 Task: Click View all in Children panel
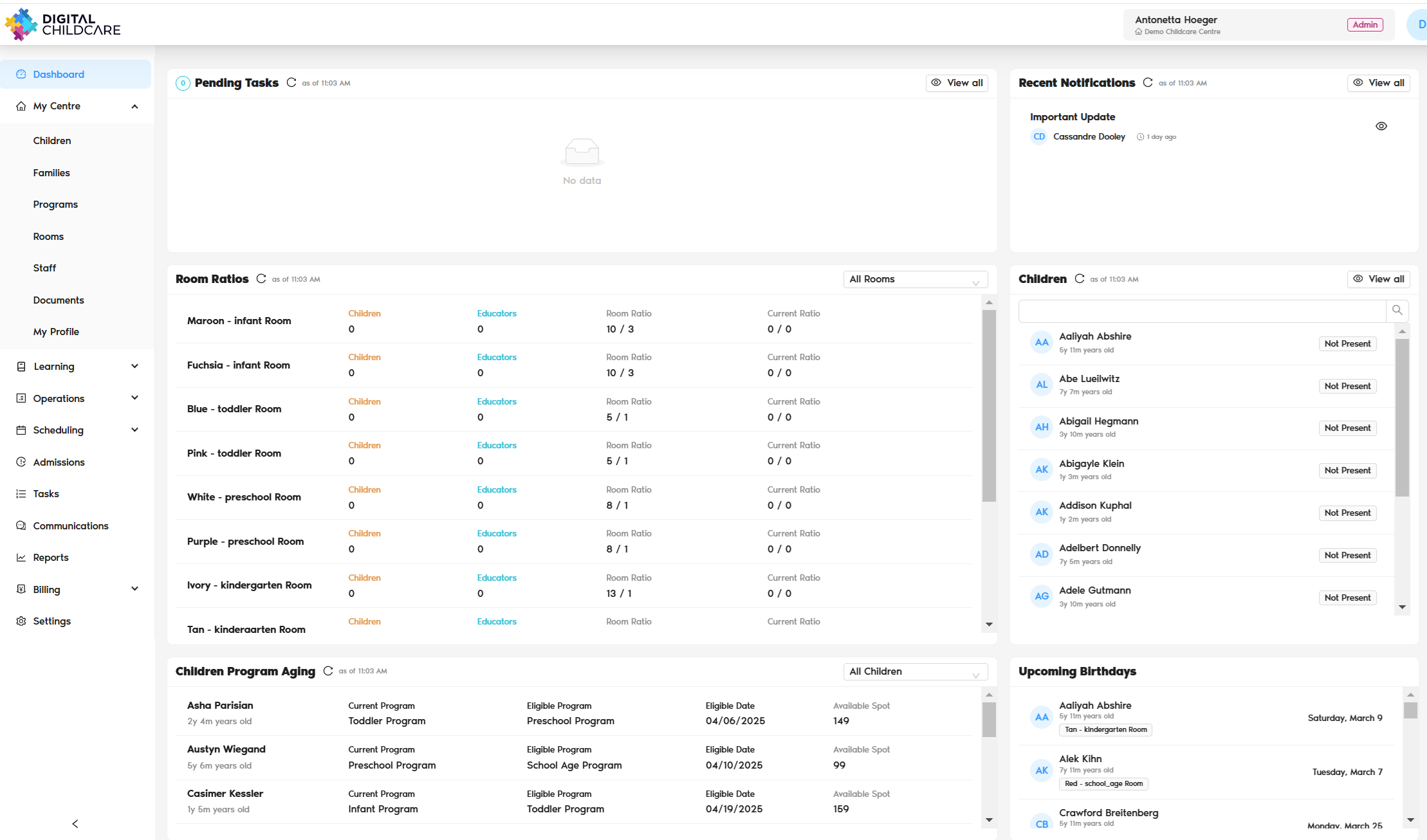click(x=1378, y=279)
